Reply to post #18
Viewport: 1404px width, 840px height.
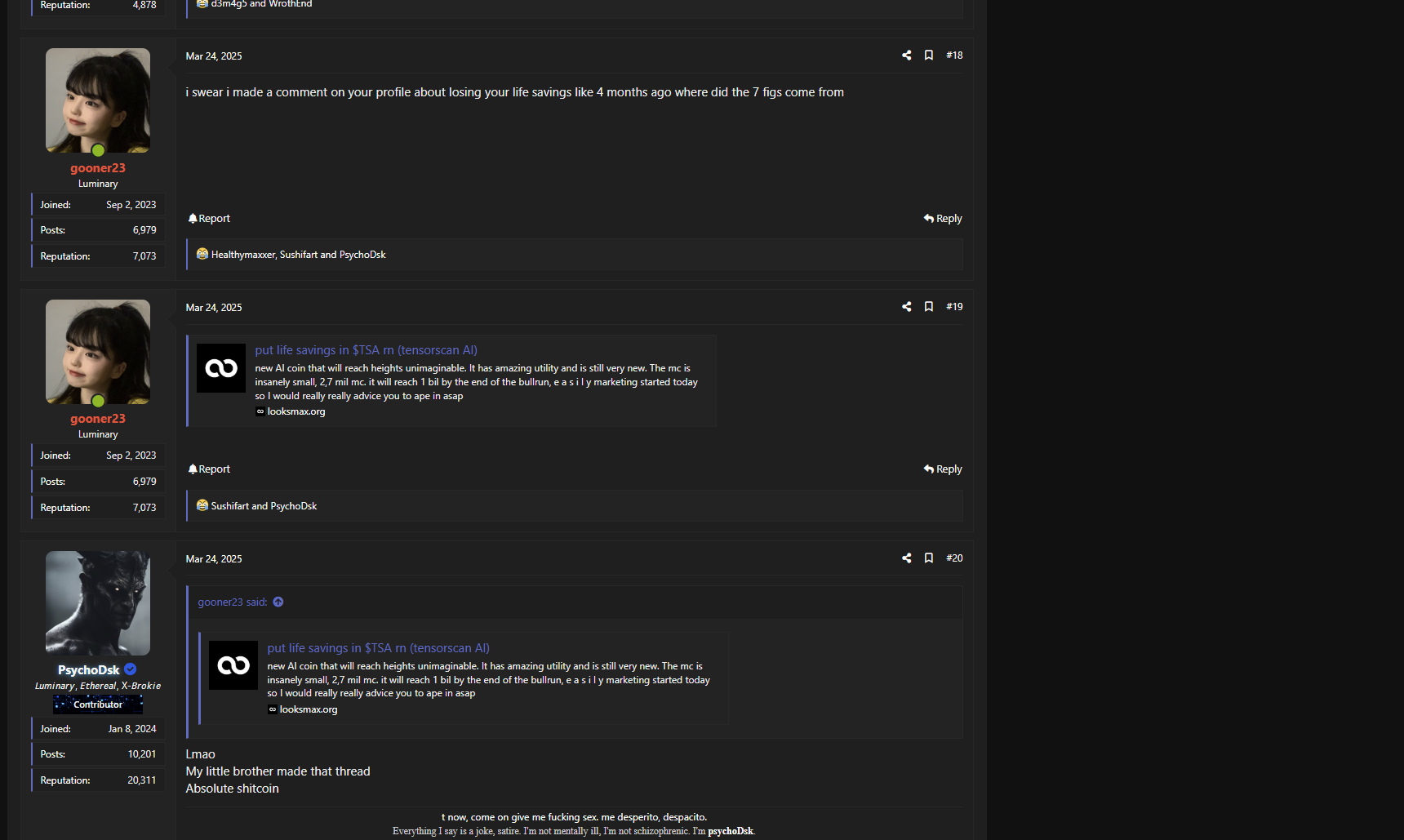coord(942,219)
